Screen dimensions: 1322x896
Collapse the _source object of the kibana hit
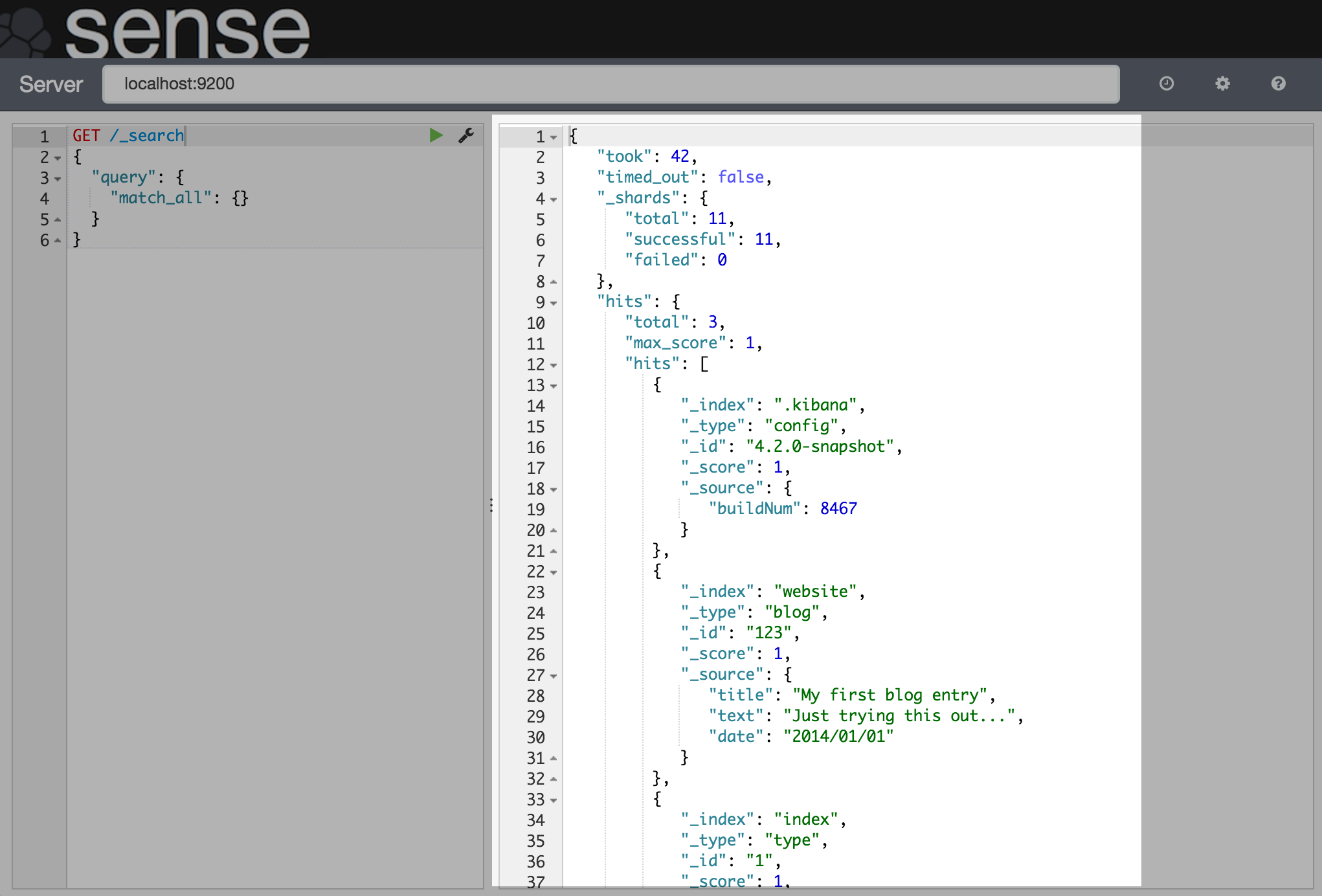point(554,490)
